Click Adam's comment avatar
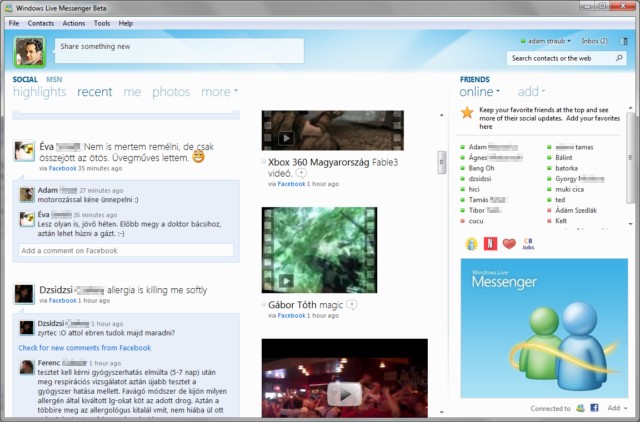 27,195
